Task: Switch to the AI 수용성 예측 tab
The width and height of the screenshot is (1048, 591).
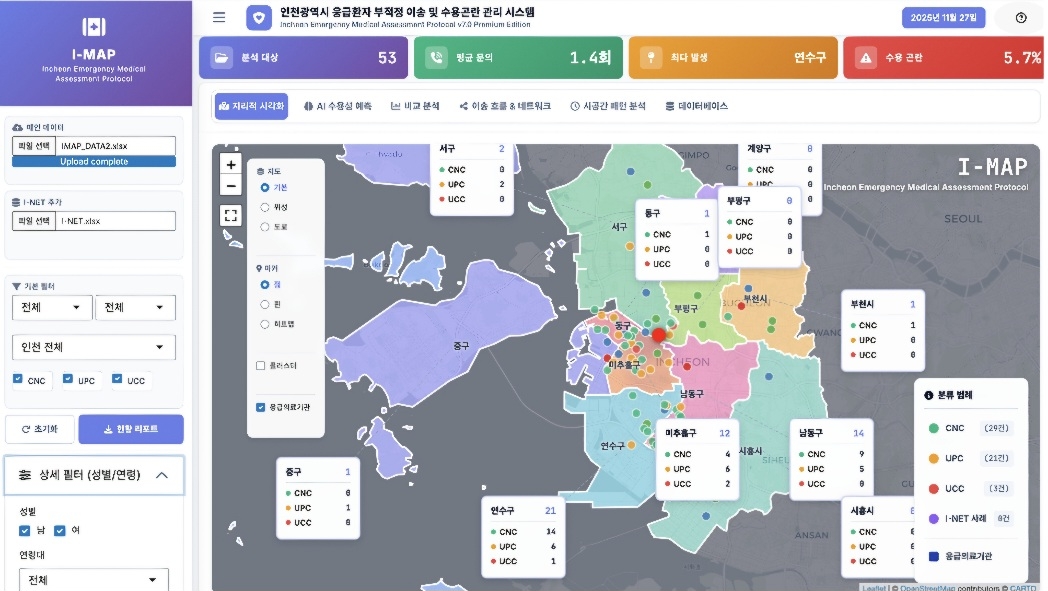Action: (x=337, y=106)
